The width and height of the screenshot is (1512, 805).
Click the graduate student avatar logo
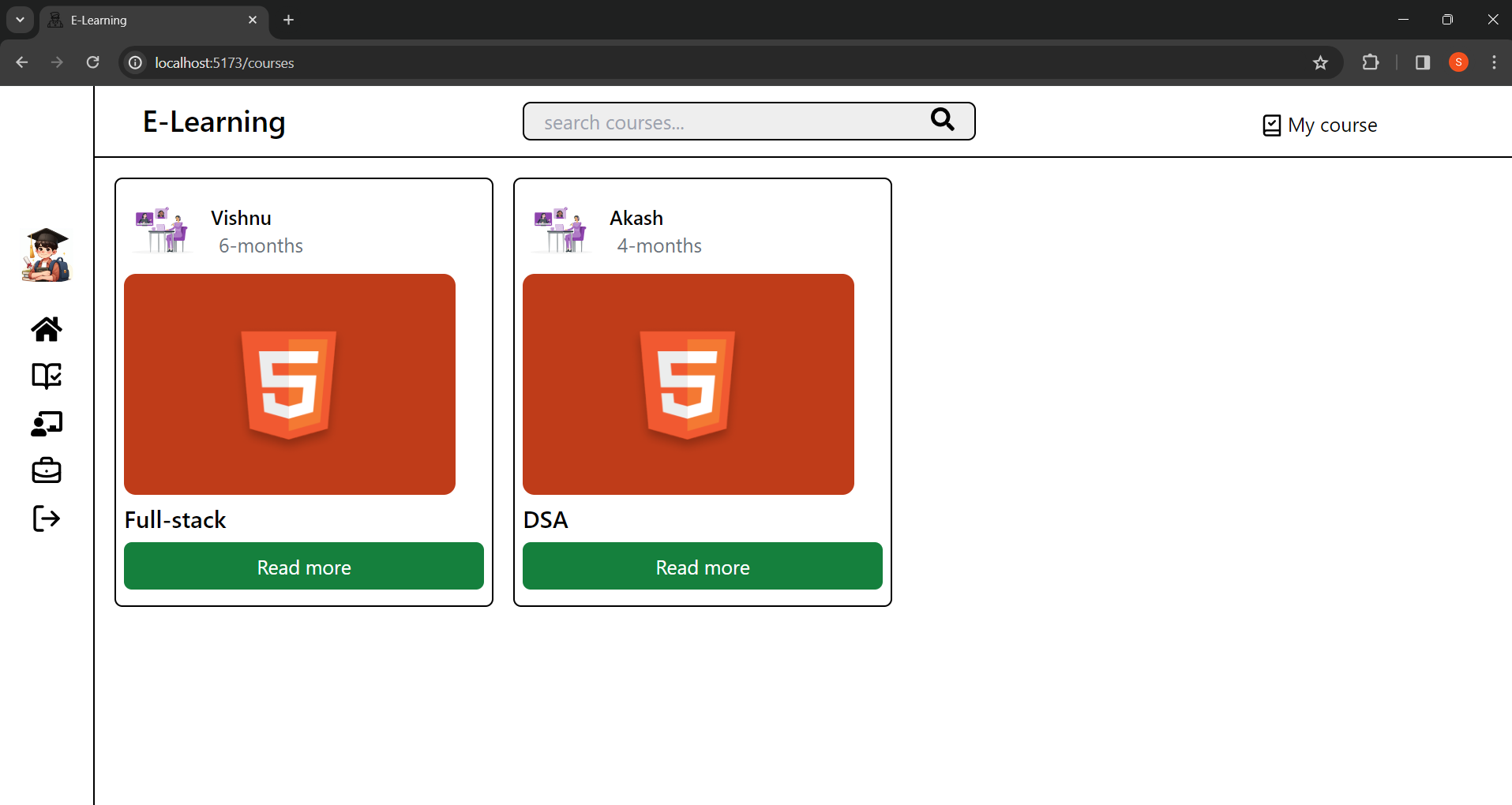point(47,255)
